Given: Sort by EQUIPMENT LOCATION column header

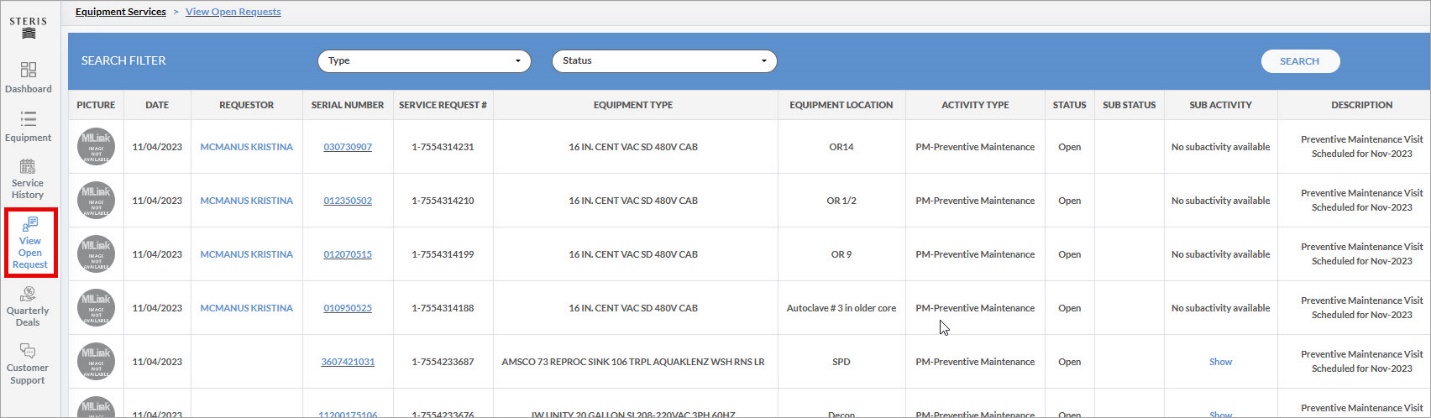Looking at the screenshot, I should (842, 105).
